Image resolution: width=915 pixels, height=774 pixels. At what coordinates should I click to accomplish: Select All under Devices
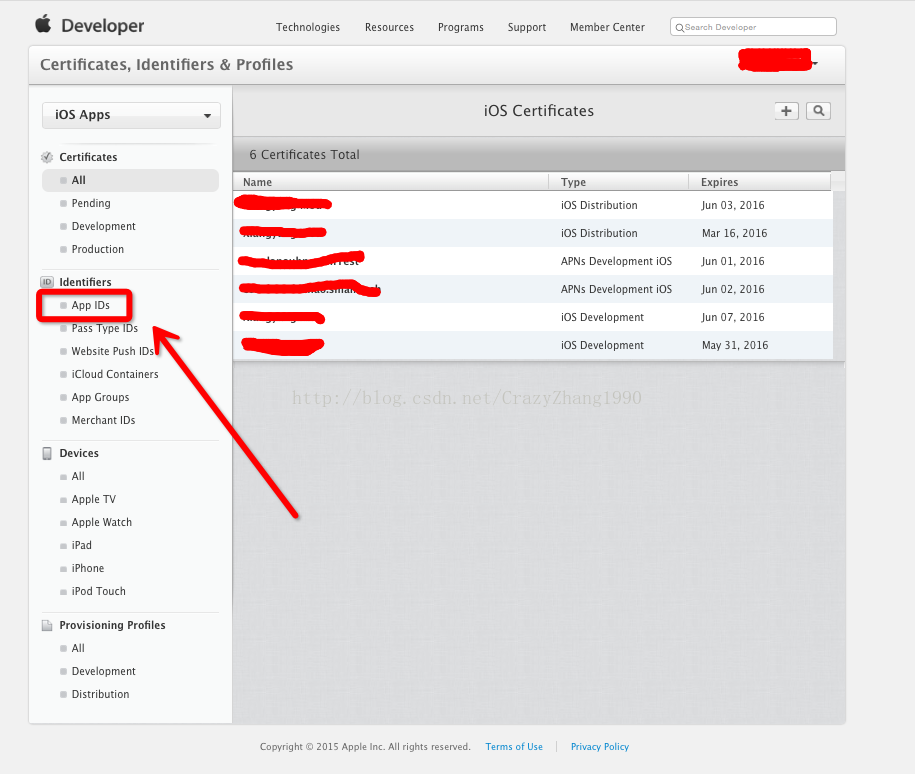pos(78,476)
